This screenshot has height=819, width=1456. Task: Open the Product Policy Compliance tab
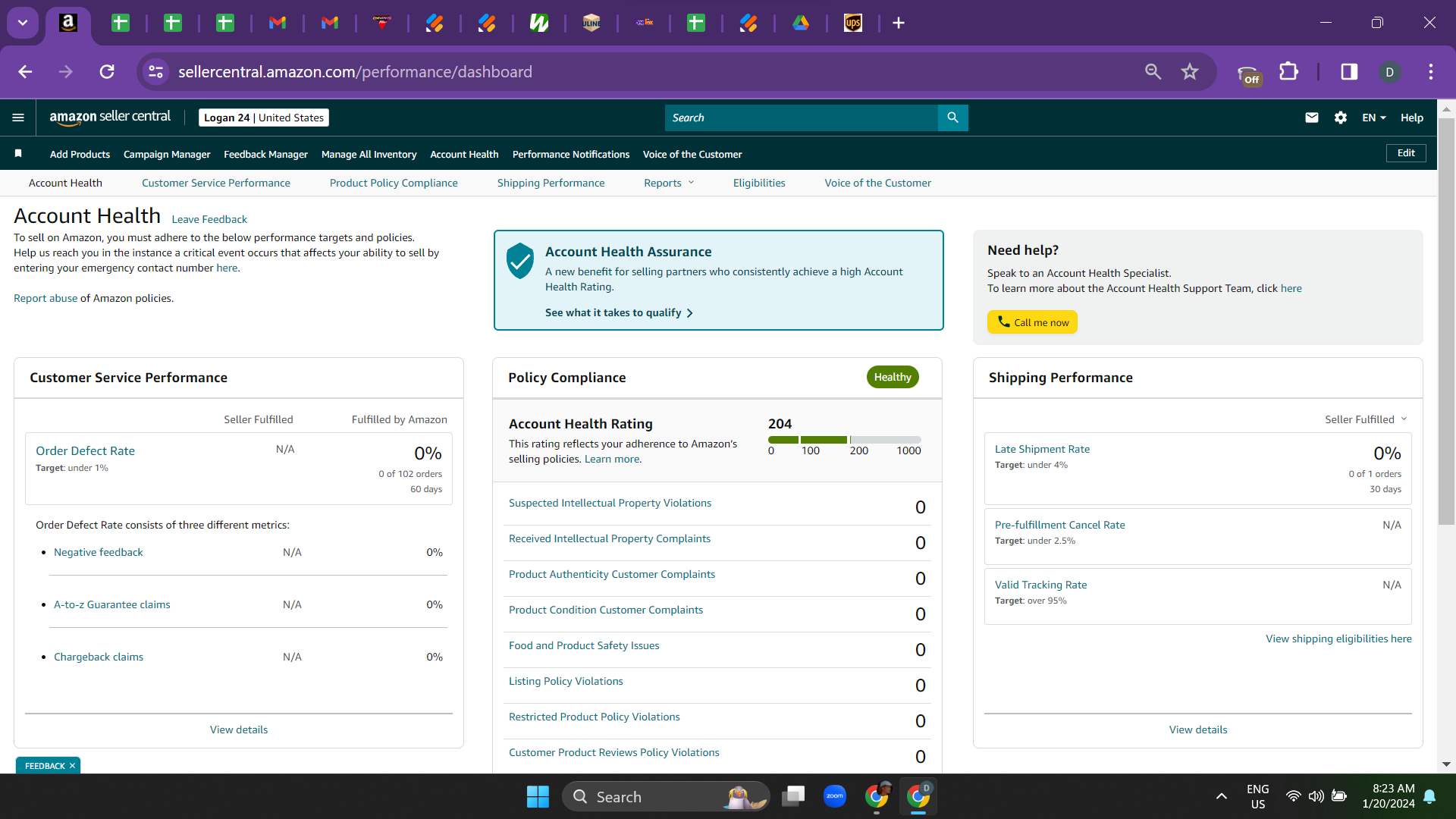pyautogui.click(x=393, y=183)
